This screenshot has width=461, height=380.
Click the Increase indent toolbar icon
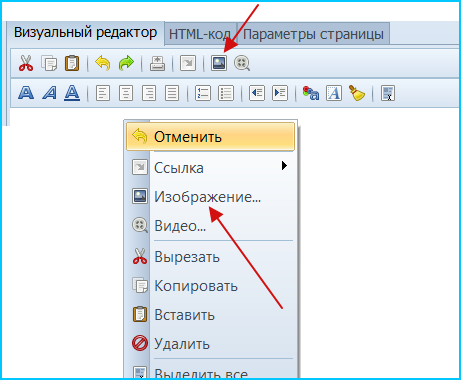point(280,93)
